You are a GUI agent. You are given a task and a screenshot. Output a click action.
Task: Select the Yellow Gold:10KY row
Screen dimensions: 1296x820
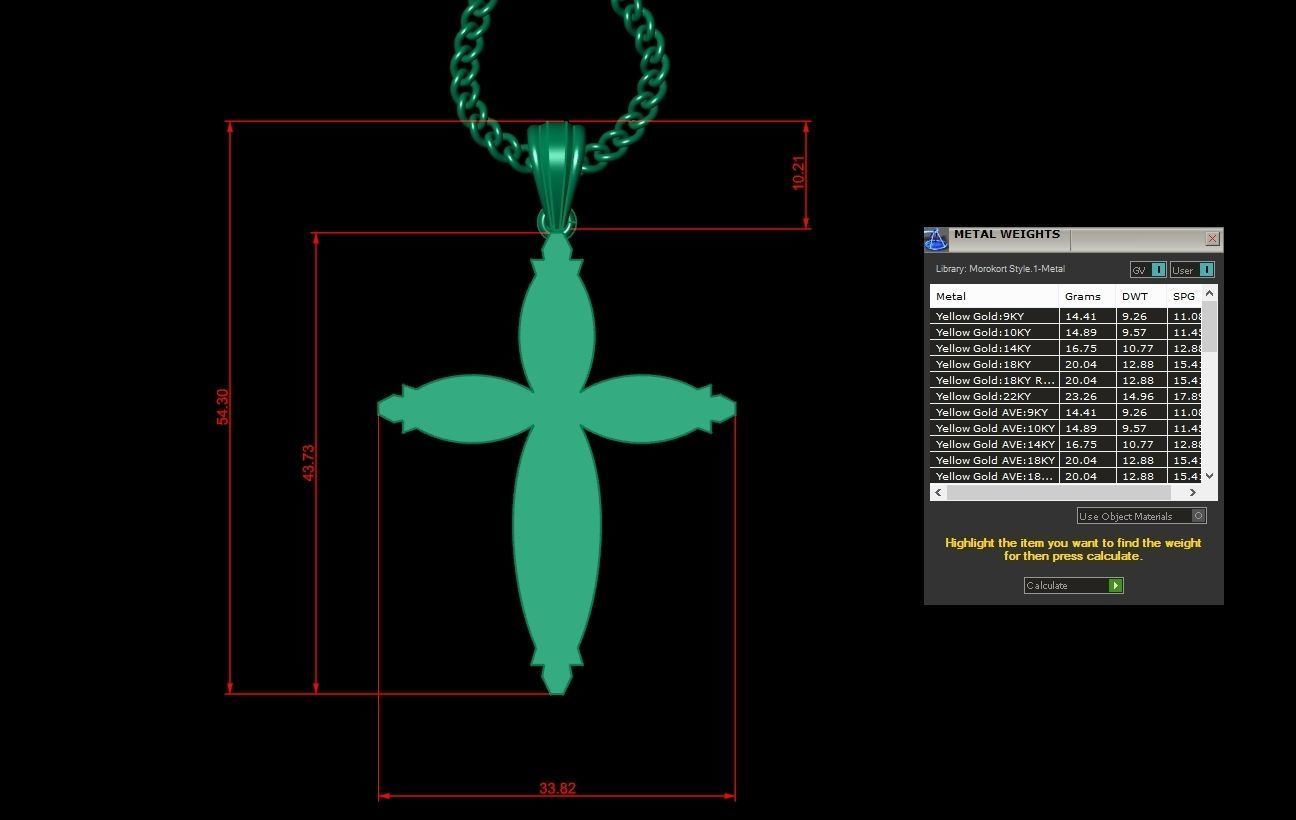click(x=1066, y=332)
